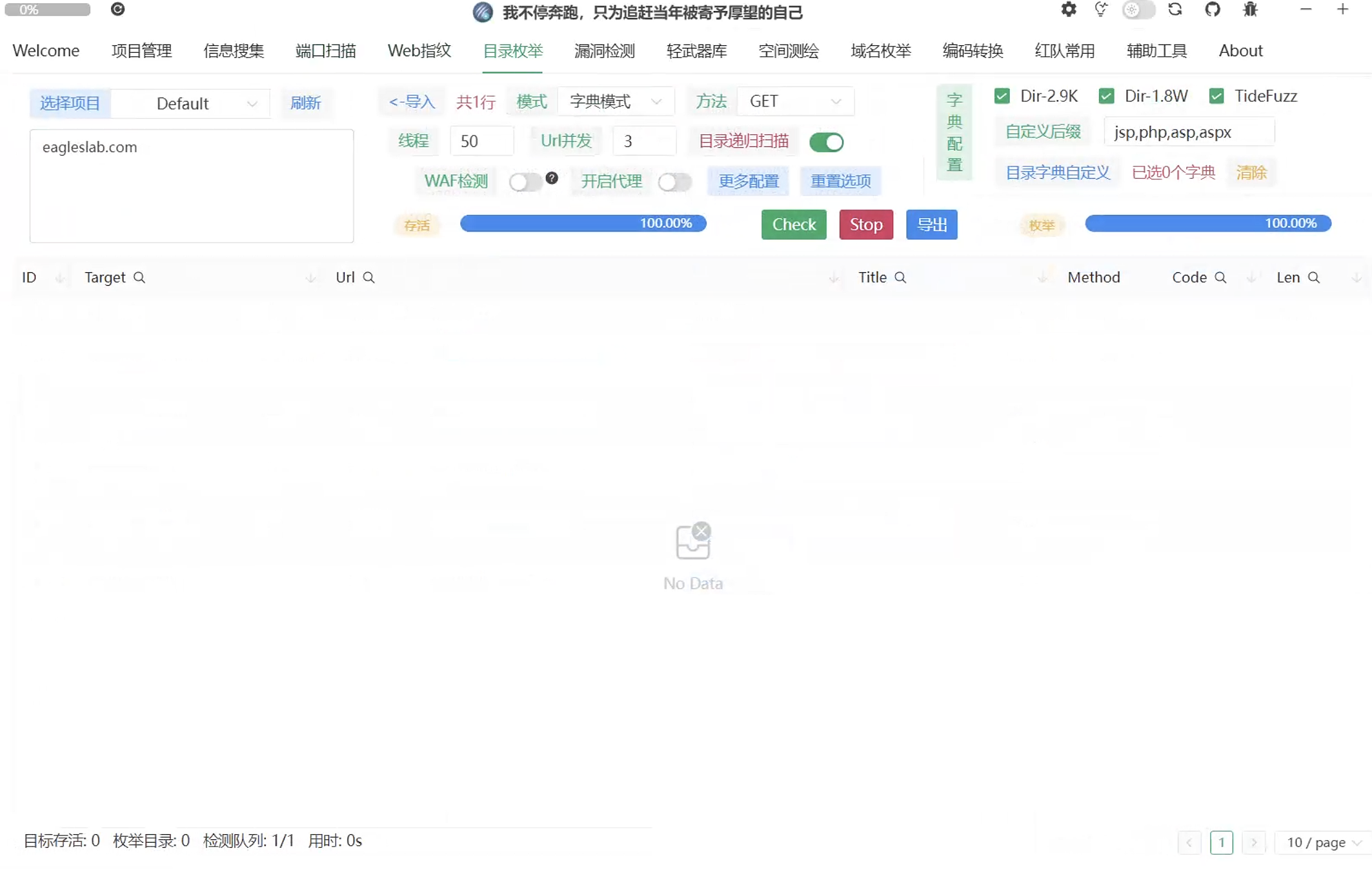Screen dimensions: 1372x871
Task: Click the lightbulb tips icon
Action: [x=1101, y=10]
